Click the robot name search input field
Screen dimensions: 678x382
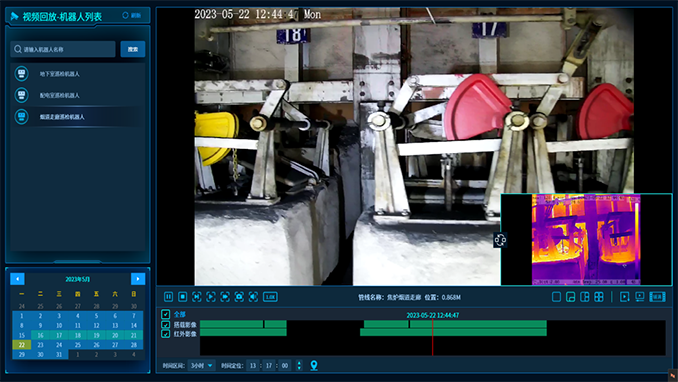point(63,49)
